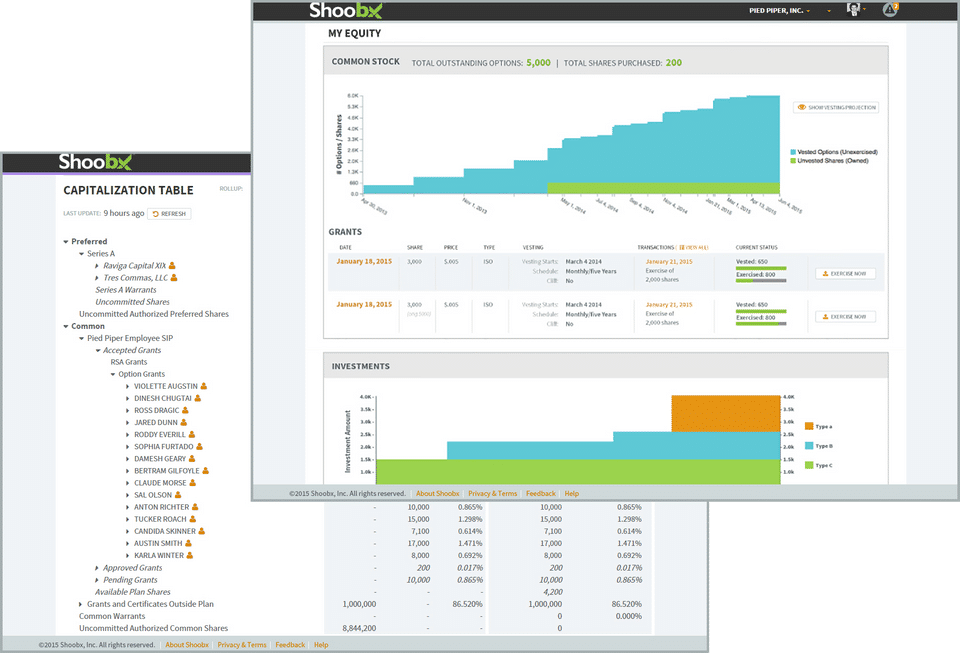Expand the Approved Grants node
This screenshot has width=960, height=653.
click(x=97, y=568)
